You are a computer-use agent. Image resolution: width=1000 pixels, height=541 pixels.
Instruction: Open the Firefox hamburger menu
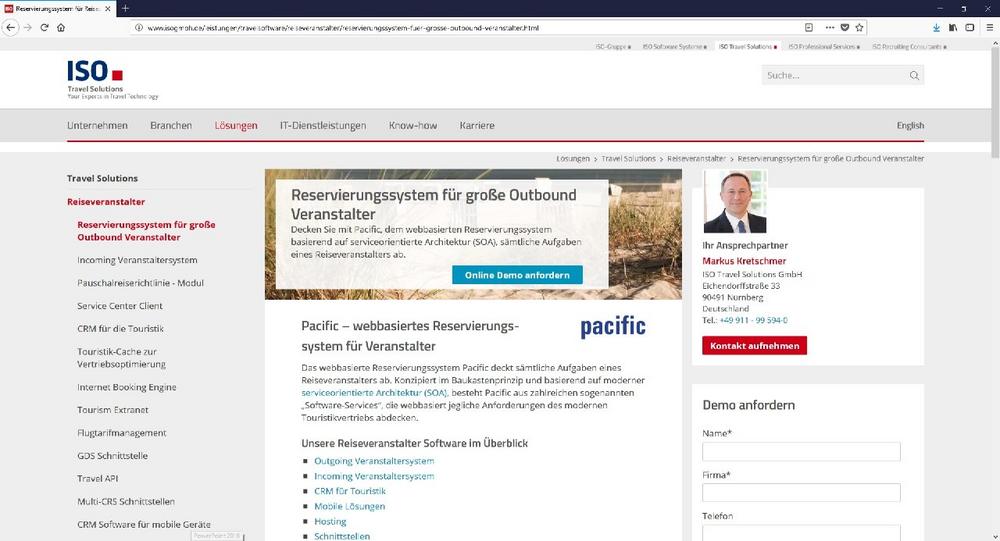pyautogui.click(x=987, y=27)
